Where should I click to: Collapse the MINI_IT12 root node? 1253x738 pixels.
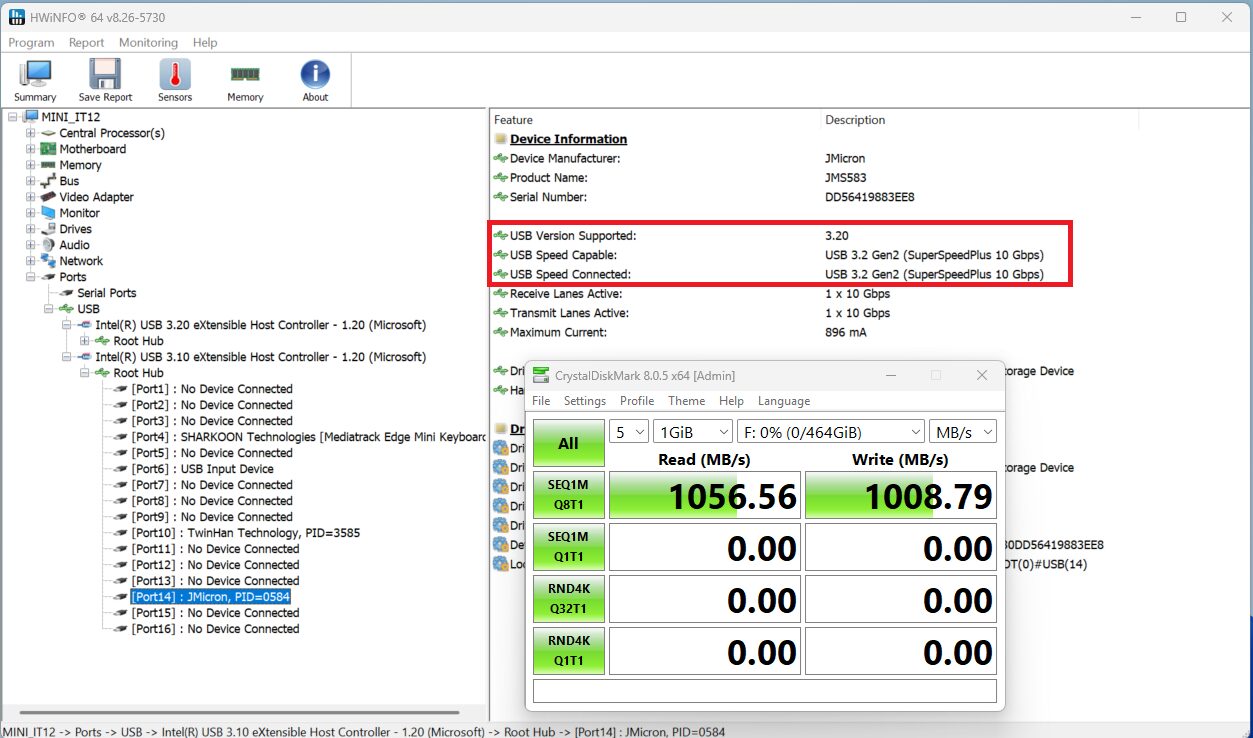pyautogui.click(x=12, y=117)
